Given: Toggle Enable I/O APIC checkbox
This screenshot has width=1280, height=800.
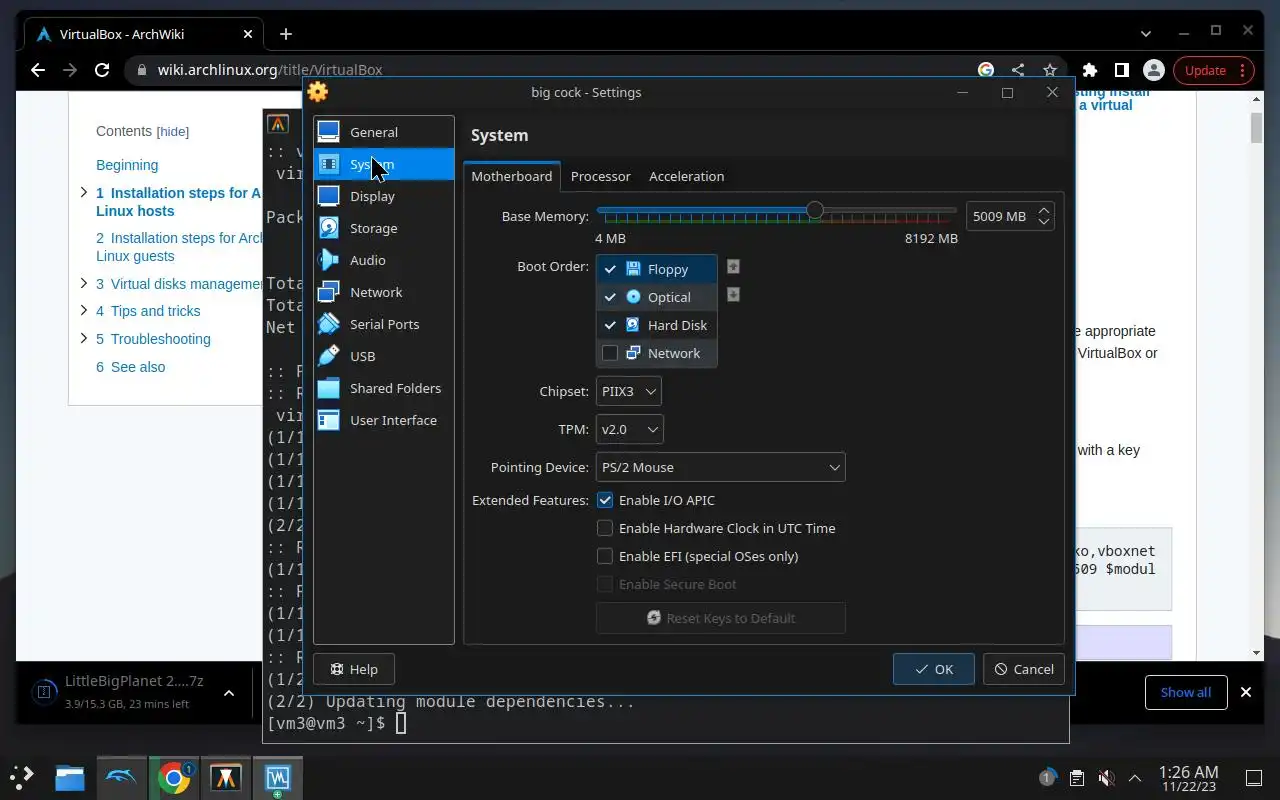Looking at the screenshot, I should [605, 500].
